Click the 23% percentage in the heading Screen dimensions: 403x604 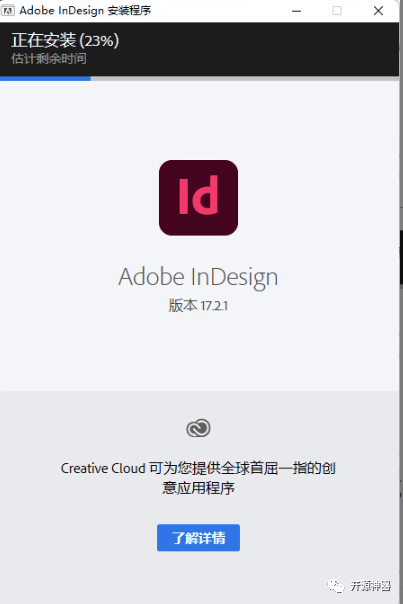(99, 40)
